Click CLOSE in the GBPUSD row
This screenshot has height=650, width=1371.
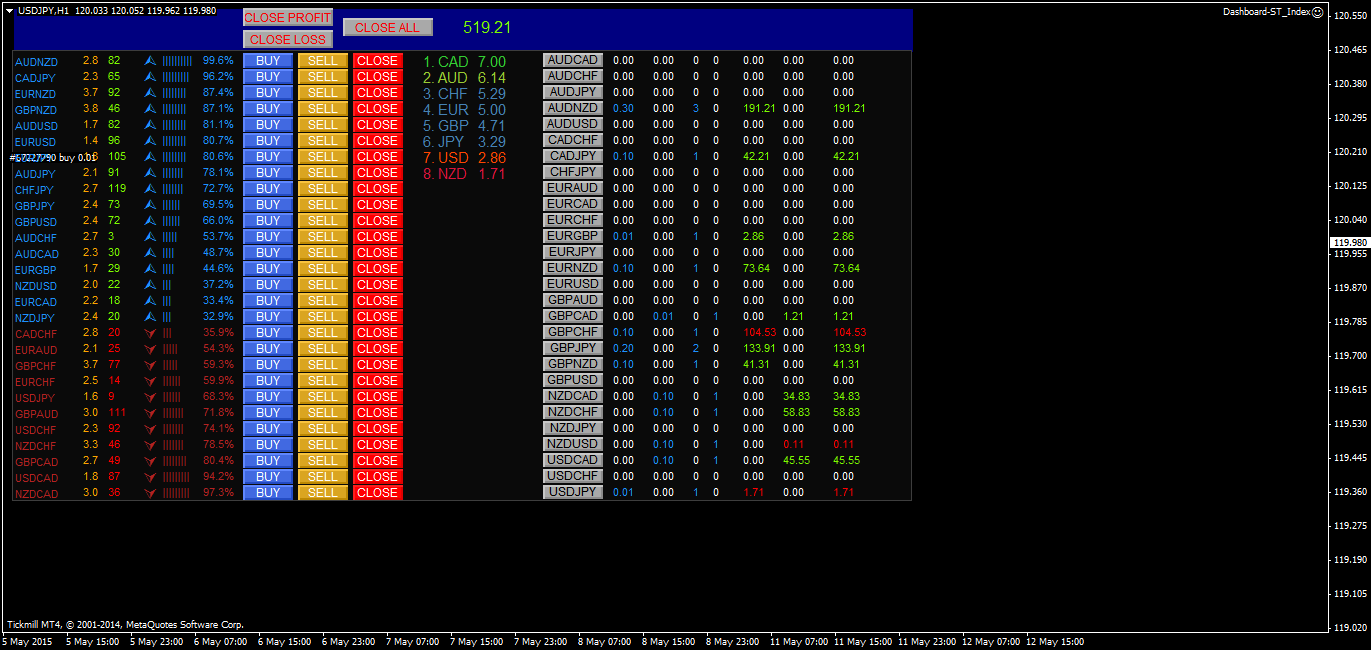pyautogui.click(x=378, y=221)
